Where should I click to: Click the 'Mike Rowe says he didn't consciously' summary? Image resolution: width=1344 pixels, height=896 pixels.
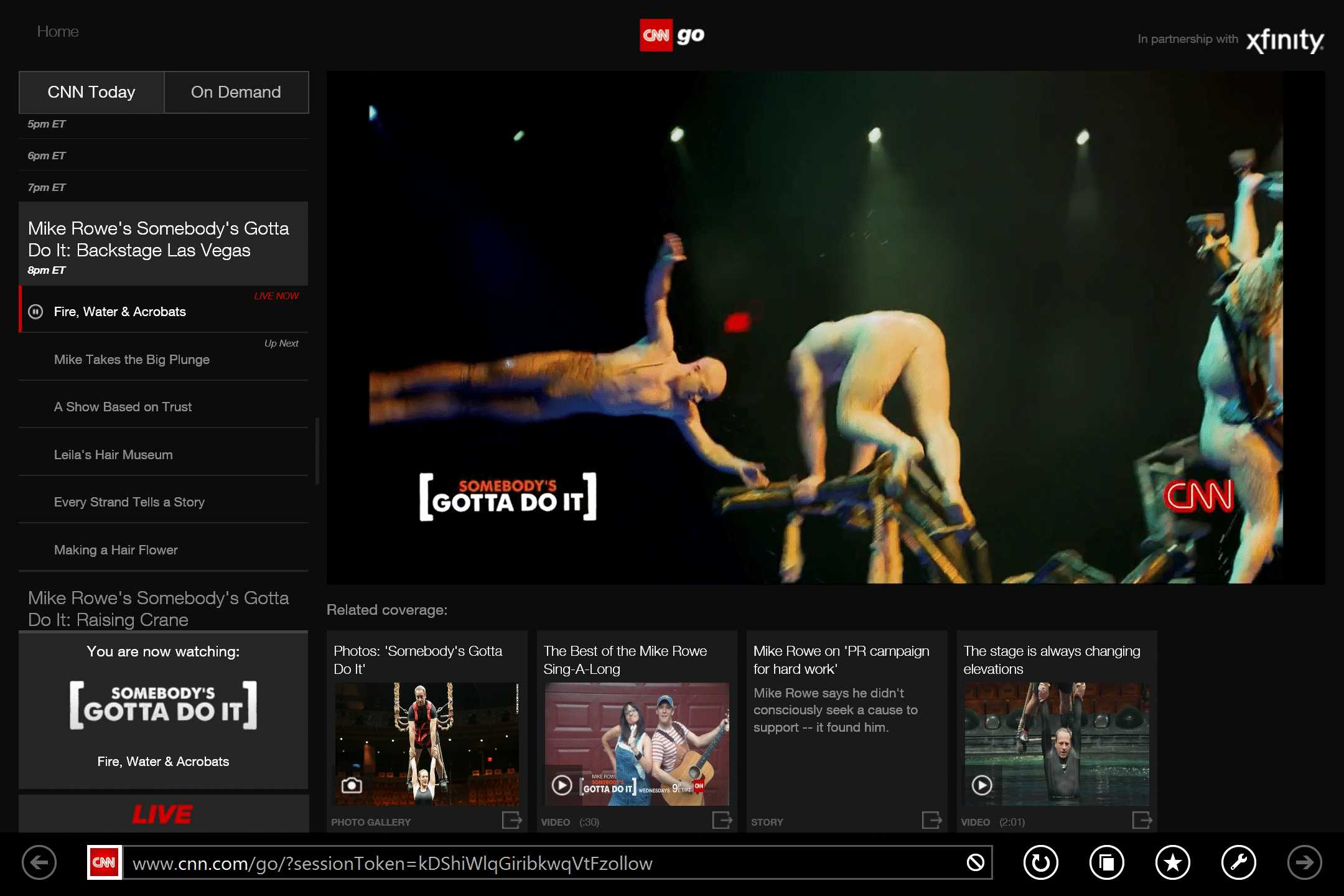(x=835, y=710)
